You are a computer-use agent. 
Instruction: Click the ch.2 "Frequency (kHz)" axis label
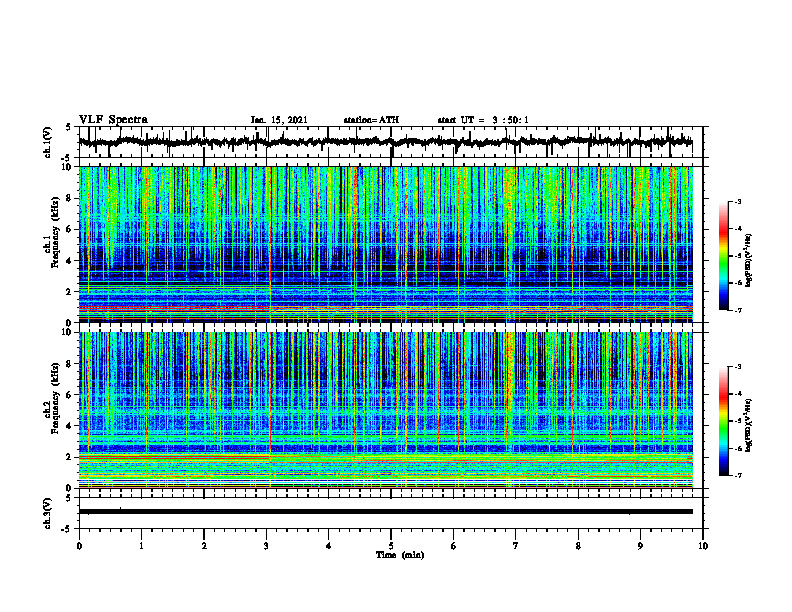[55, 398]
